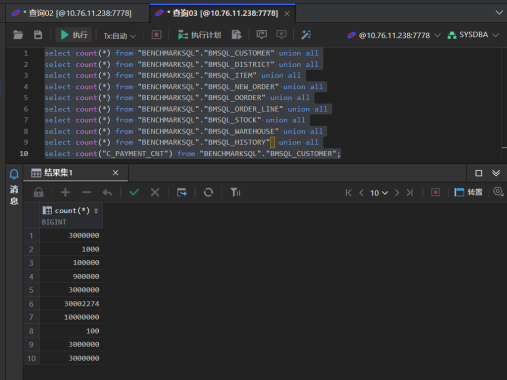Image resolution: width=507 pixels, height=380 pixels.
Task: Commit changes with the green checkmark
Action: (134, 192)
